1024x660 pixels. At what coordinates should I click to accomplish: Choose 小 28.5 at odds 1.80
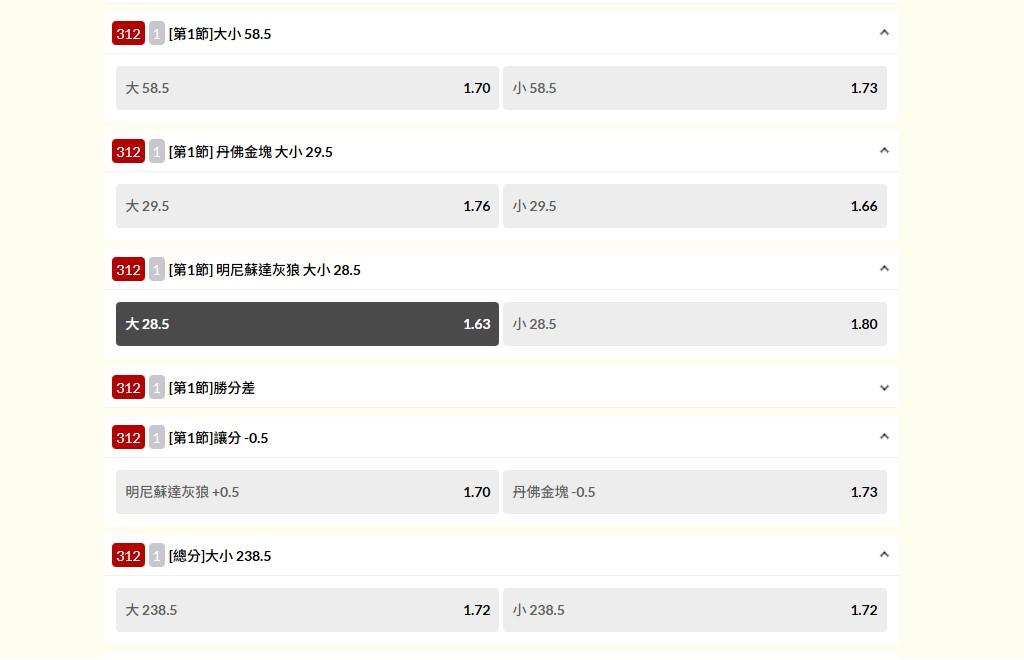point(694,324)
